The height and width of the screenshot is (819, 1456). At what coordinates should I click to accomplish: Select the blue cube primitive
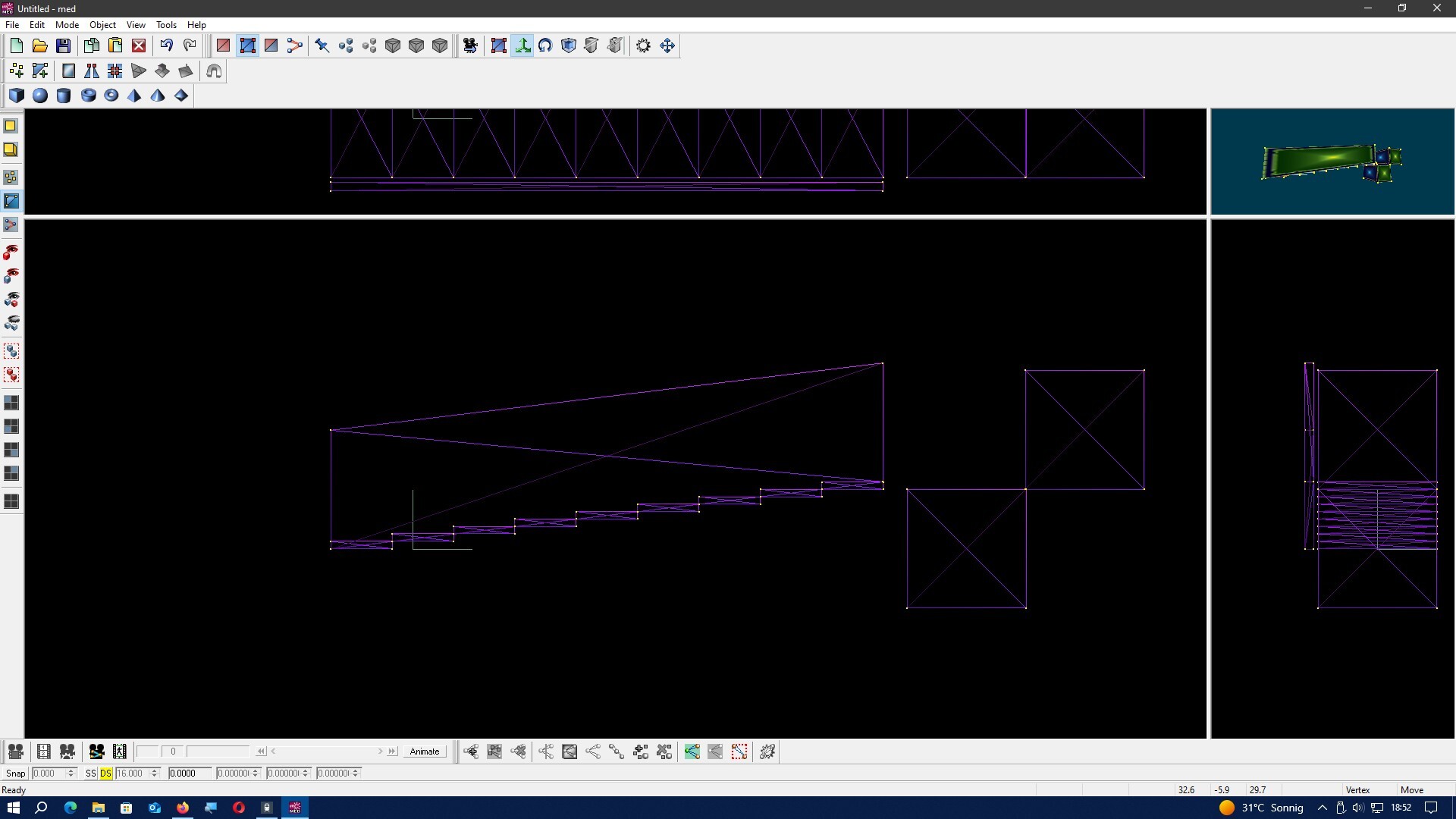point(16,96)
